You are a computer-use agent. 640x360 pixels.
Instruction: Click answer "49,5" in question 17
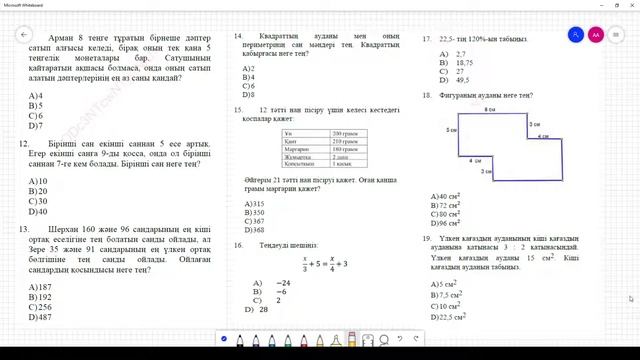pyautogui.click(x=462, y=80)
